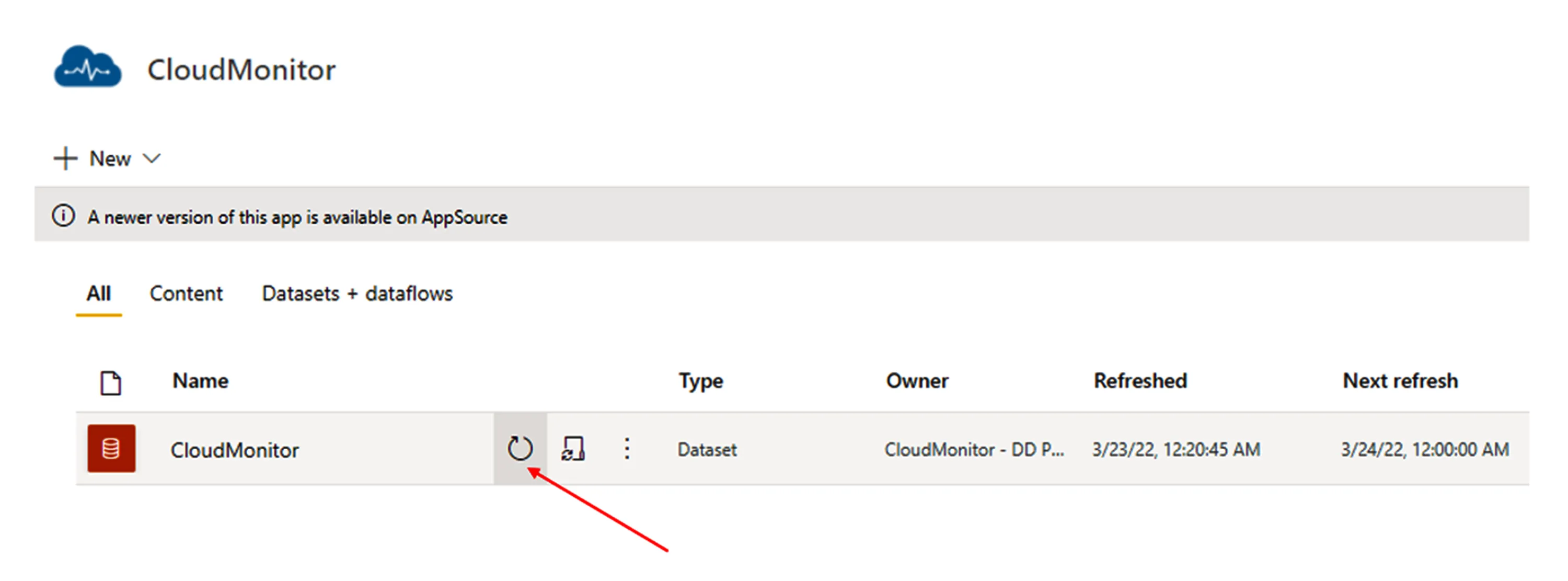Click owner cell 'CloudMonitor - DD P...'
1568x581 pixels.
[975, 449]
